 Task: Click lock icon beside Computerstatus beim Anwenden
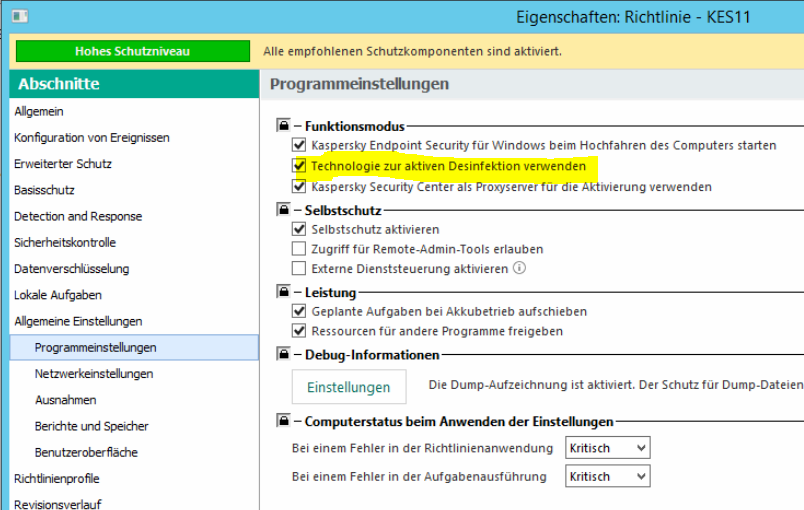pyautogui.click(x=284, y=421)
